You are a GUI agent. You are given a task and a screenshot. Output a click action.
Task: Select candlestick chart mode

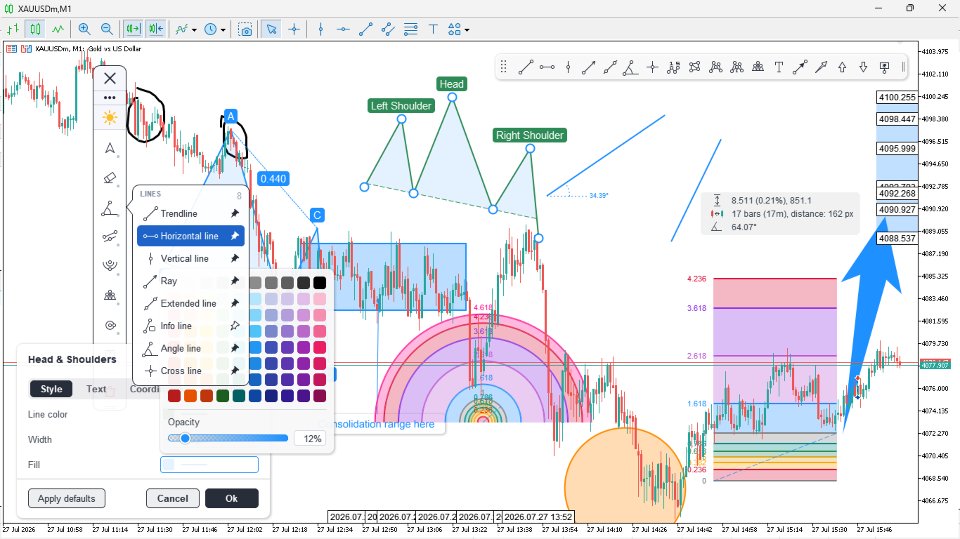[36, 29]
